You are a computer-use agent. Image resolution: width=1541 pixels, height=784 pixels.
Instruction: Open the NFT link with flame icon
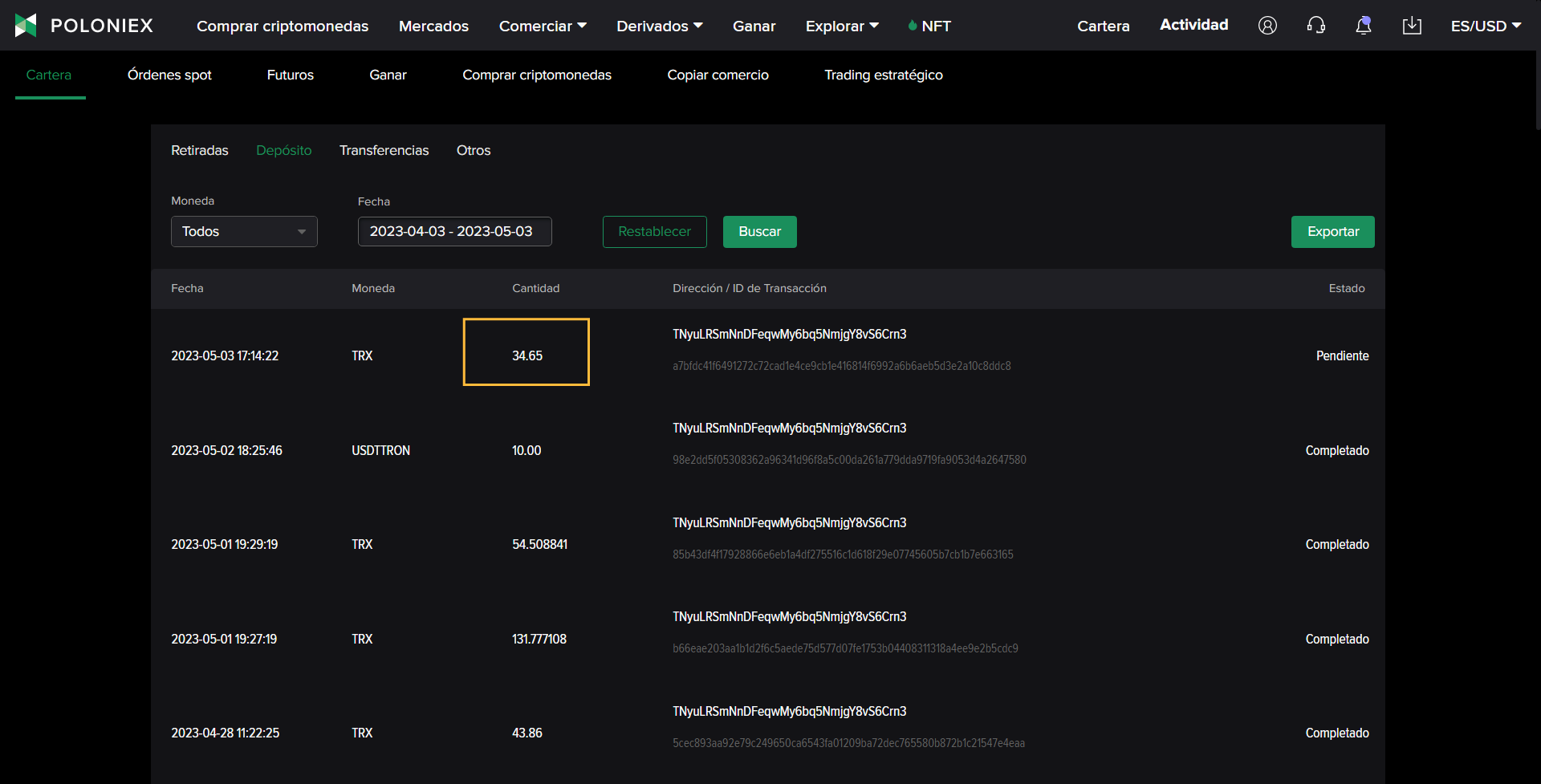[929, 26]
